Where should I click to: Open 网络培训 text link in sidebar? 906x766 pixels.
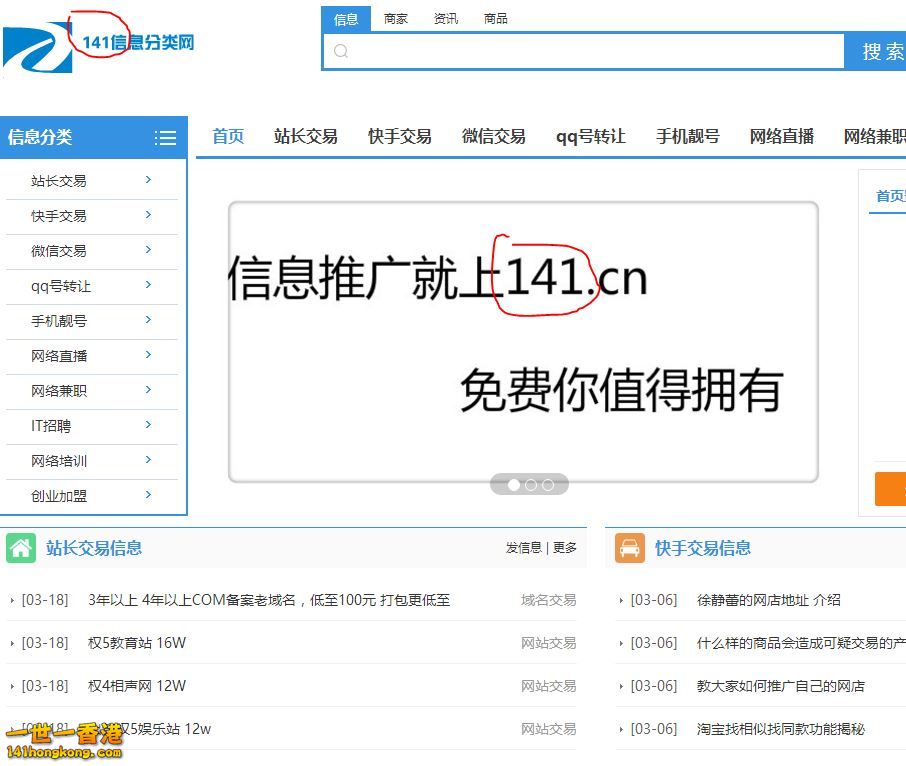(59, 461)
